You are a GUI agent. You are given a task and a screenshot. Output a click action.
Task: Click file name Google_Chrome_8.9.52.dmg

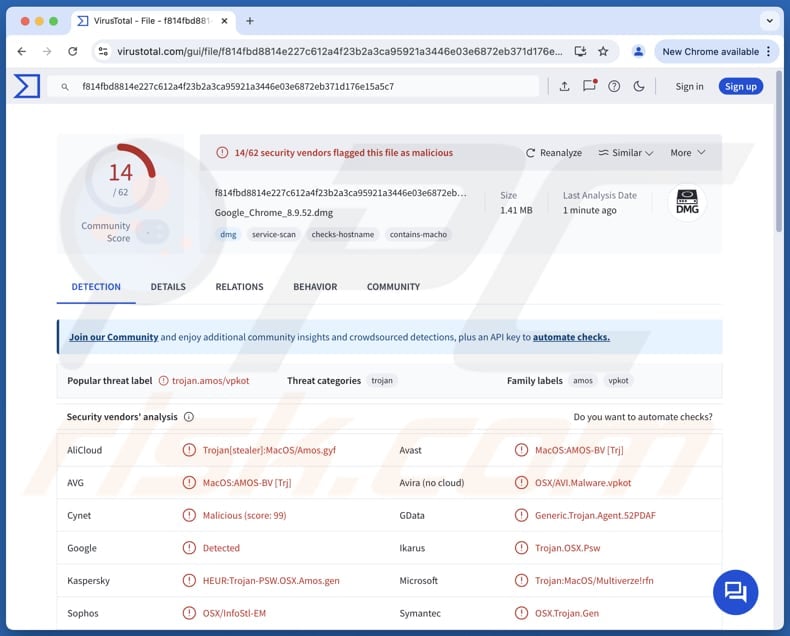274,213
